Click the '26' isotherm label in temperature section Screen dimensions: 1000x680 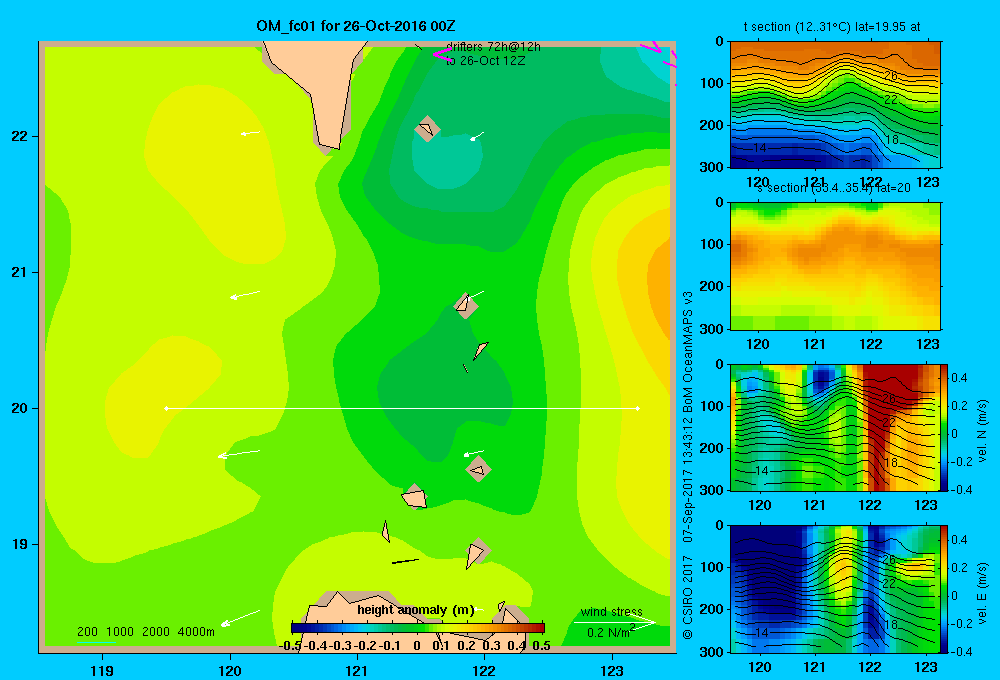coord(891,75)
